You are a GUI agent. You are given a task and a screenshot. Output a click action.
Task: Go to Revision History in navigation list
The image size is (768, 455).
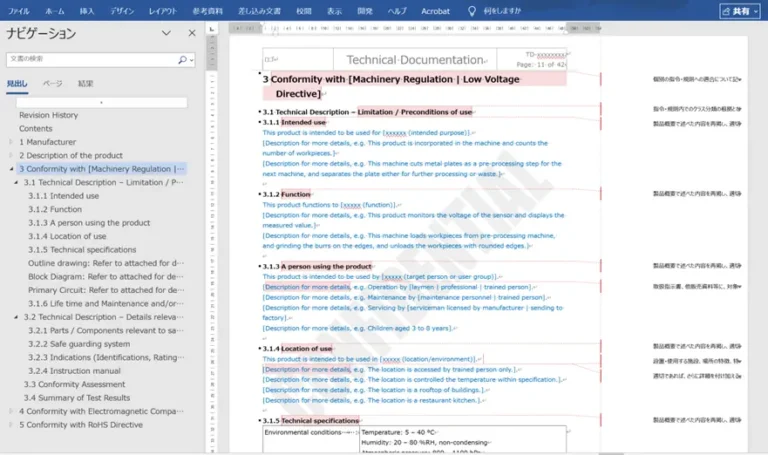pos(48,115)
